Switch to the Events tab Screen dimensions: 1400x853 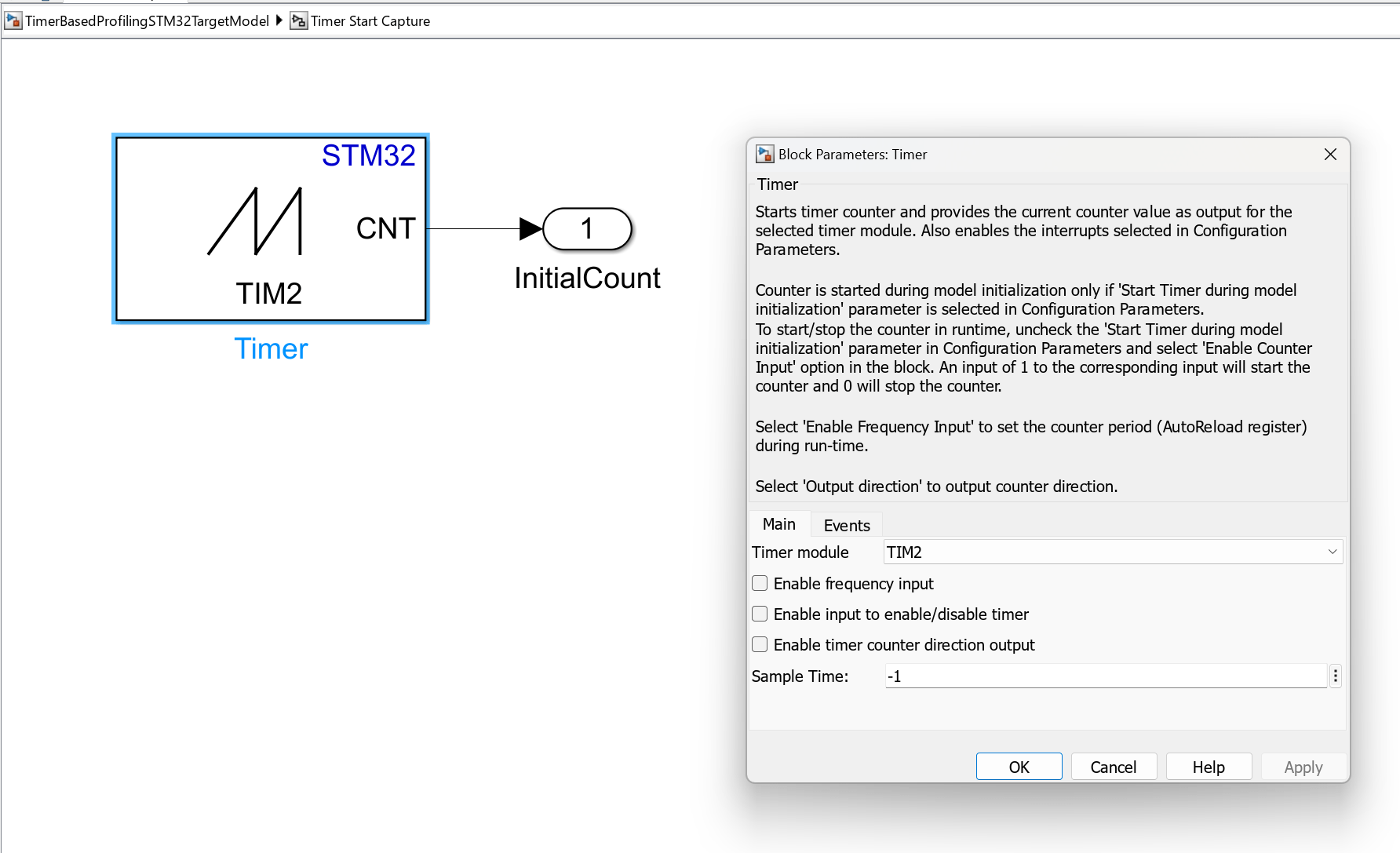[846, 526]
